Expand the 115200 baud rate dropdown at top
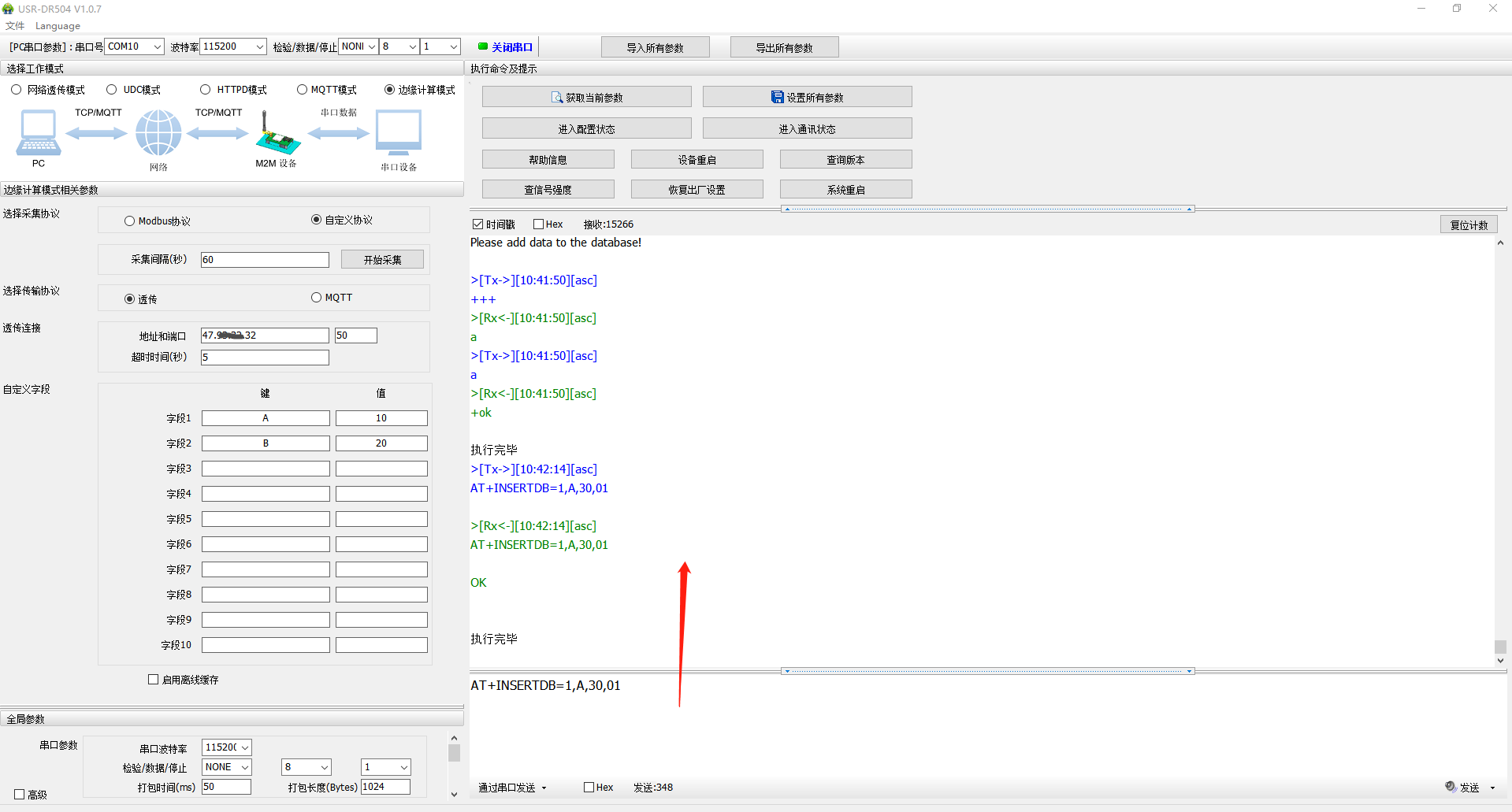Image resolution: width=1512 pixels, height=812 pixels. pos(259,46)
